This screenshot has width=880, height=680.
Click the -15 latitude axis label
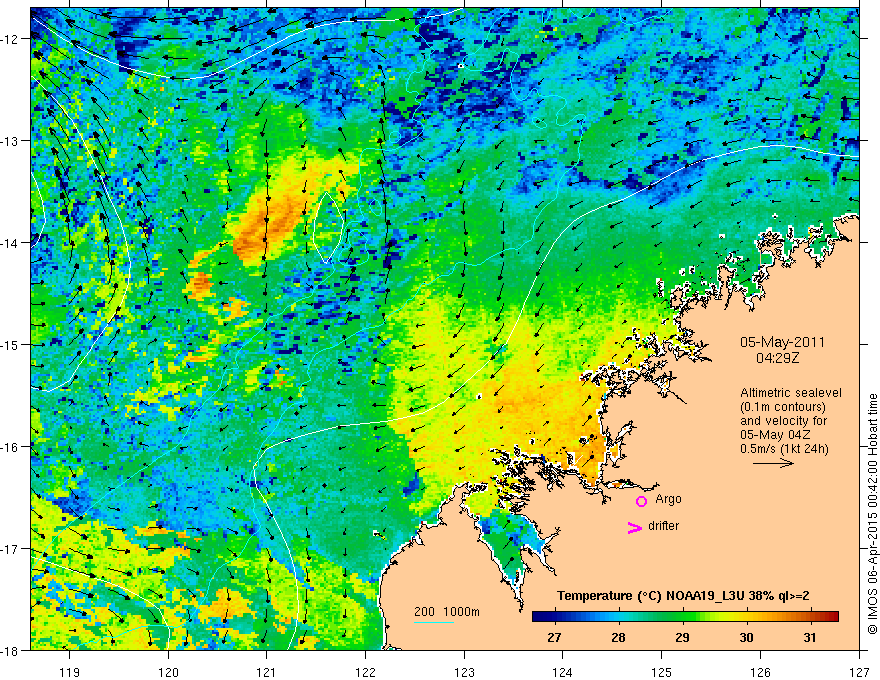click(x=11, y=345)
